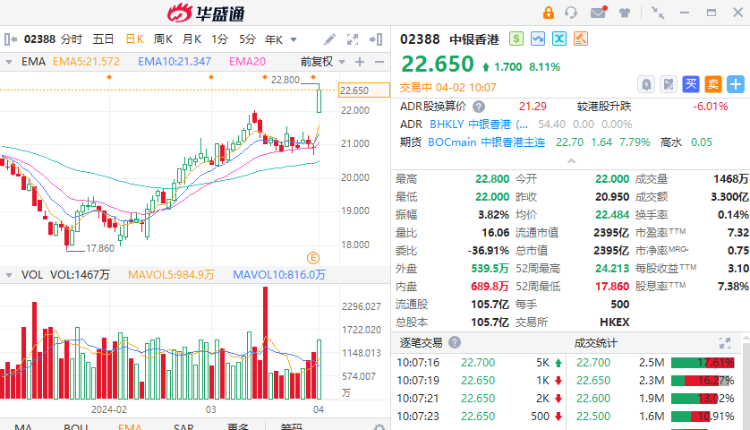The image size is (750, 430).
Task: Select the MA indicator at the bottom
Action: coord(23,427)
